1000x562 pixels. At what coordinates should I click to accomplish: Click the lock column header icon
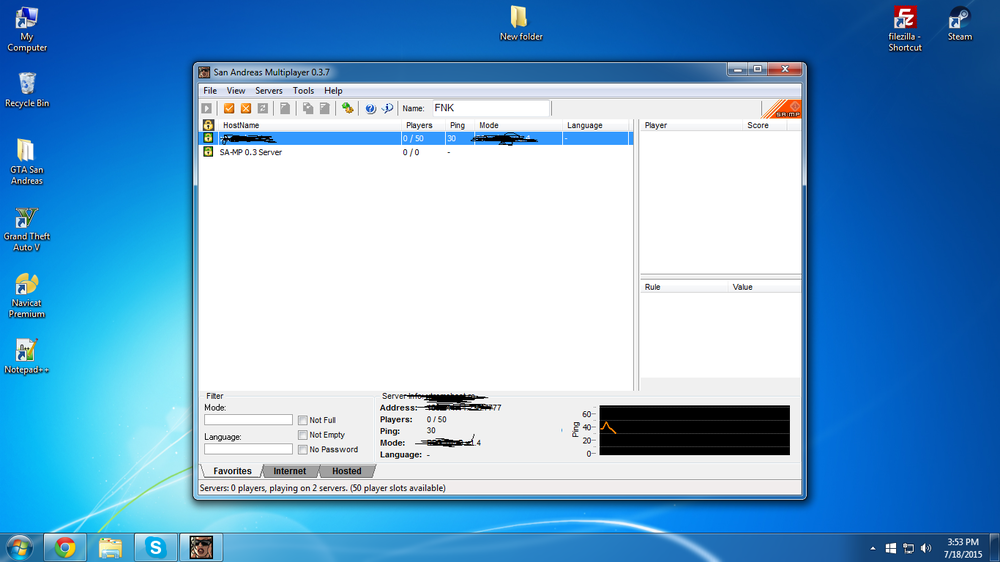[208, 125]
